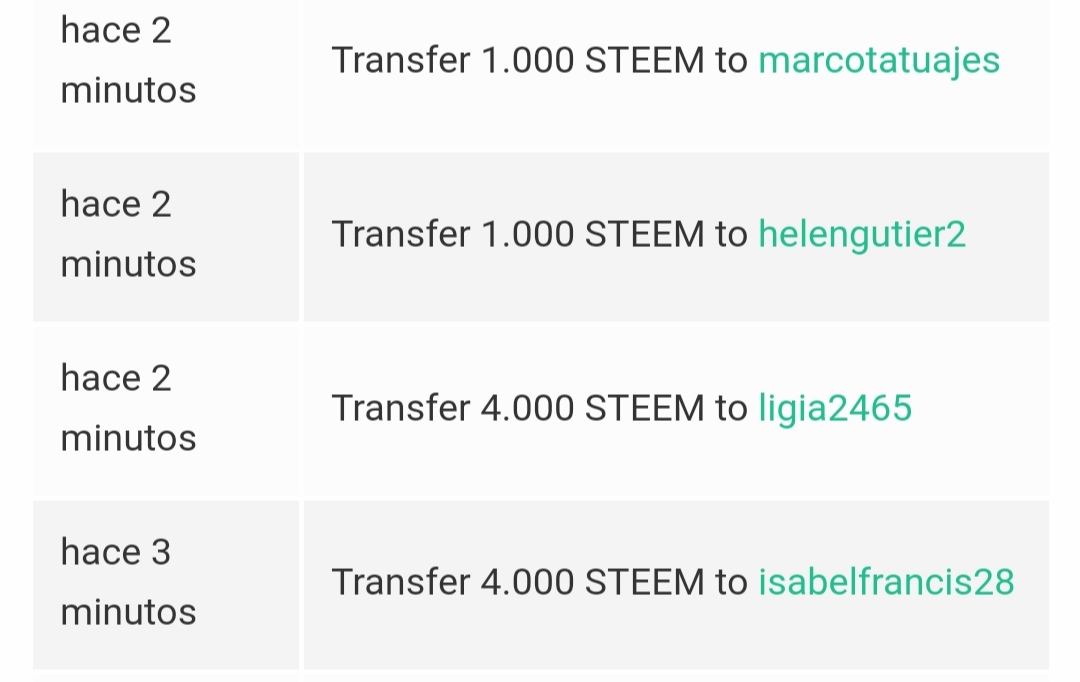Click the word 'Transfer' in isabelfrancis28 row

[400, 583]
